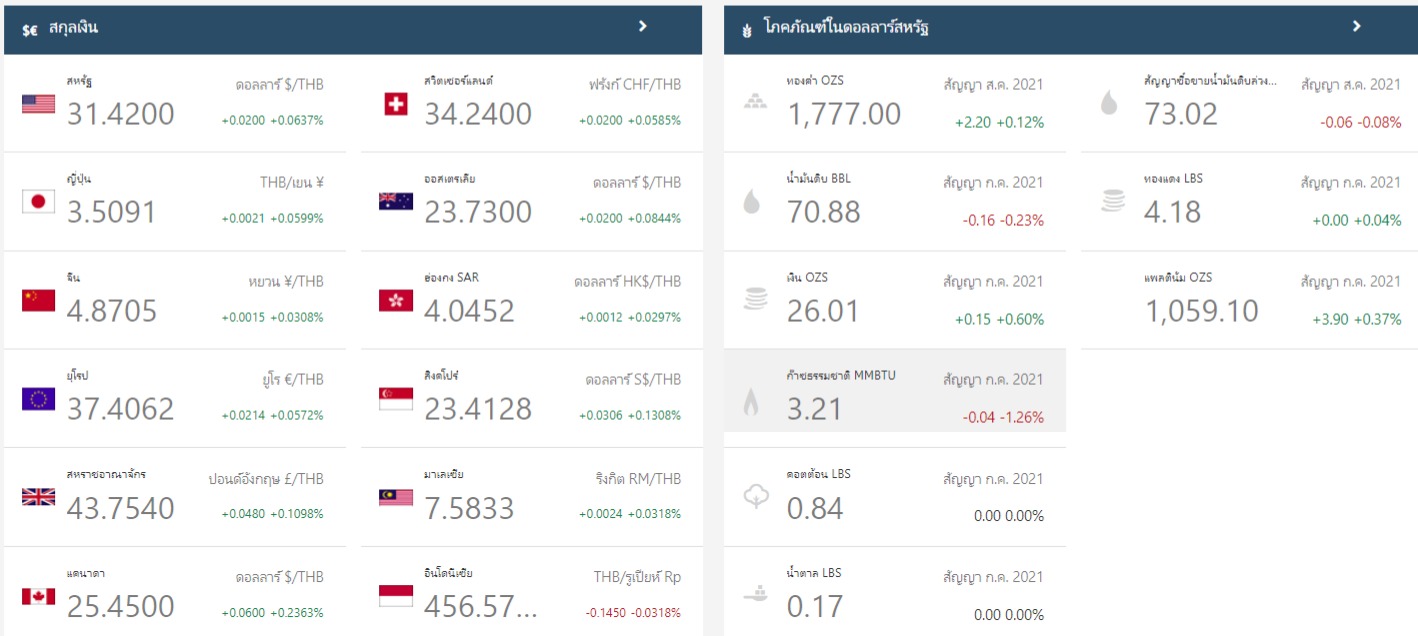Screen dimensions: 1418x636
Task: Click the Indonesia flag icon
Action: [x=396, y=596]
